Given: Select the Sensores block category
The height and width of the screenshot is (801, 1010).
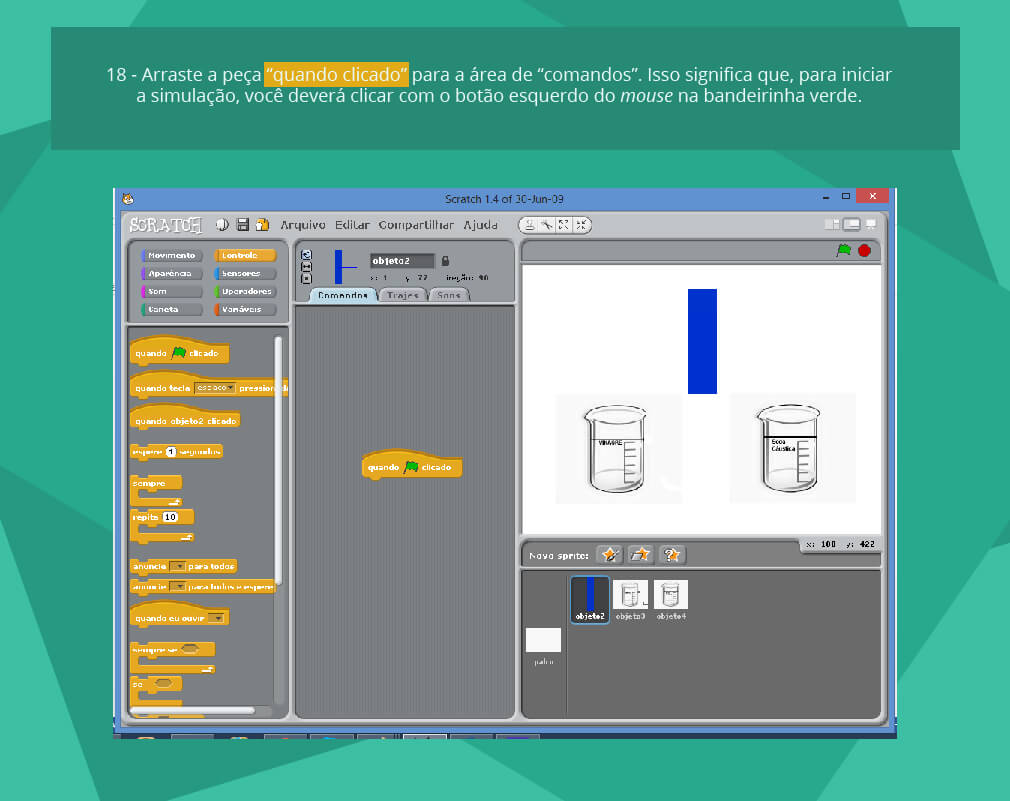Looking at the screenshot, I should tap(245, 274).
